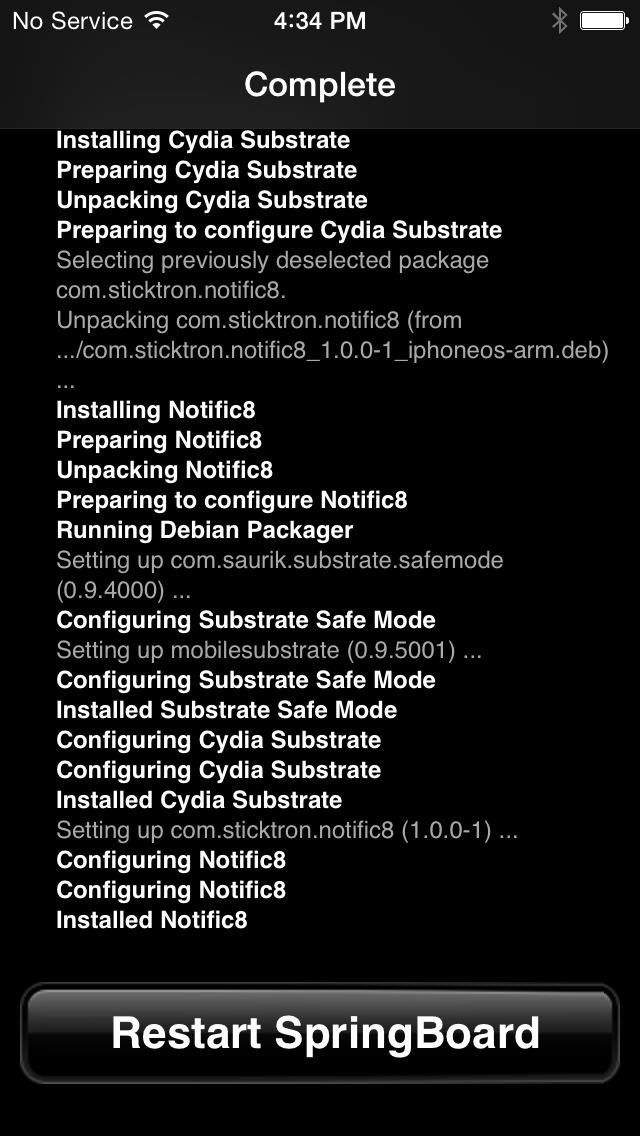Tap the Restart SpringBoard button
Screen dimensions: 640x1136
click(x=320, y=1033)
